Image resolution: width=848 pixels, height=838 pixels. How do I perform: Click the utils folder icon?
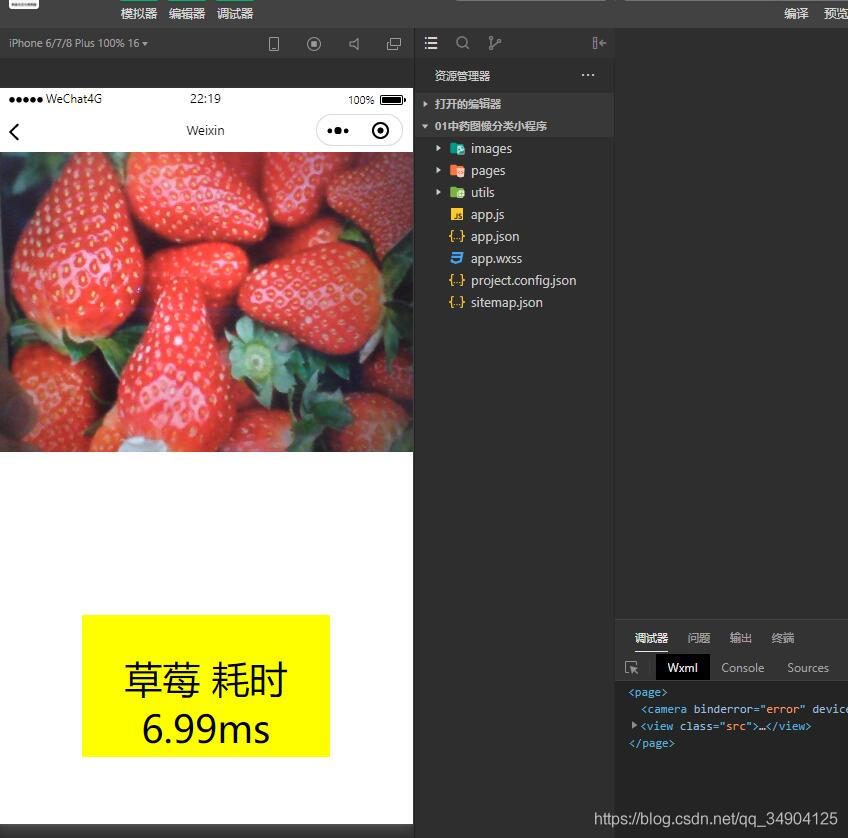[458, 192]
